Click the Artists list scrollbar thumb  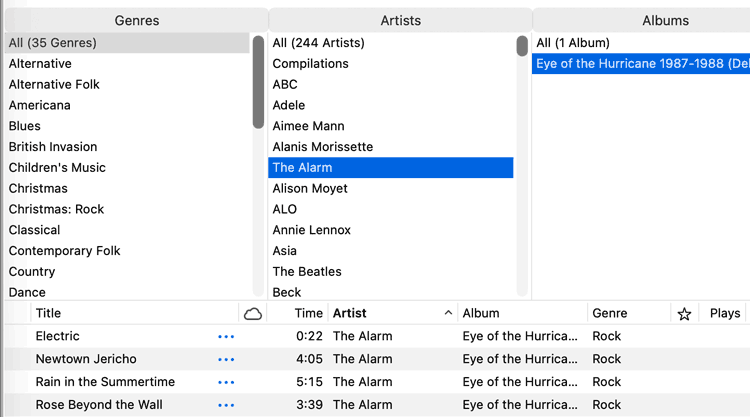point(522,46)
